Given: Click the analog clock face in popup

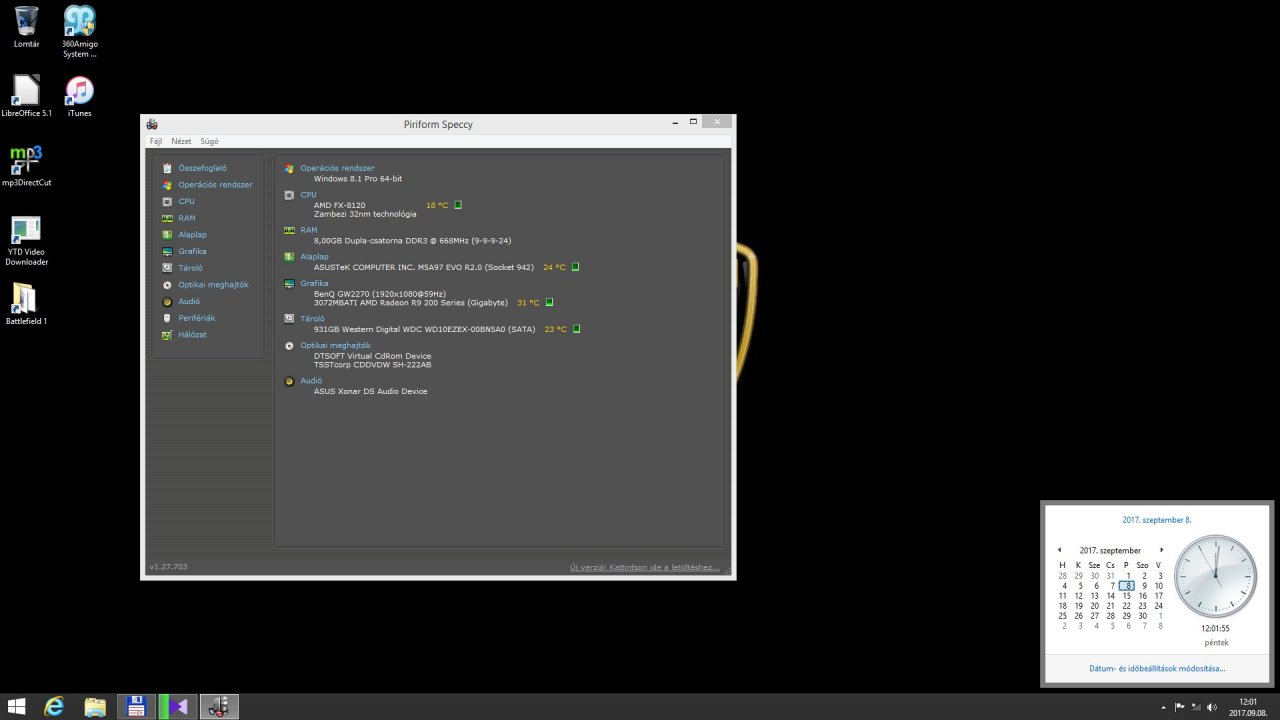Looking at the screenshot, I should point(1216,576).
